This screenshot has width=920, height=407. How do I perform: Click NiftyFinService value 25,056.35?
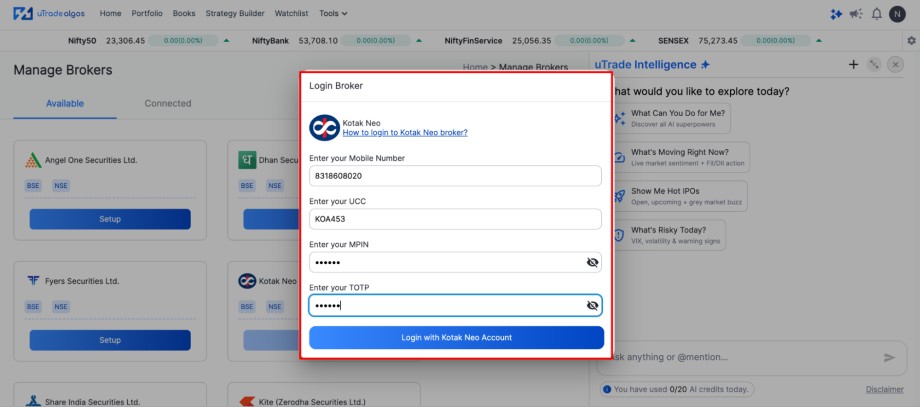(x=532, y=40)
